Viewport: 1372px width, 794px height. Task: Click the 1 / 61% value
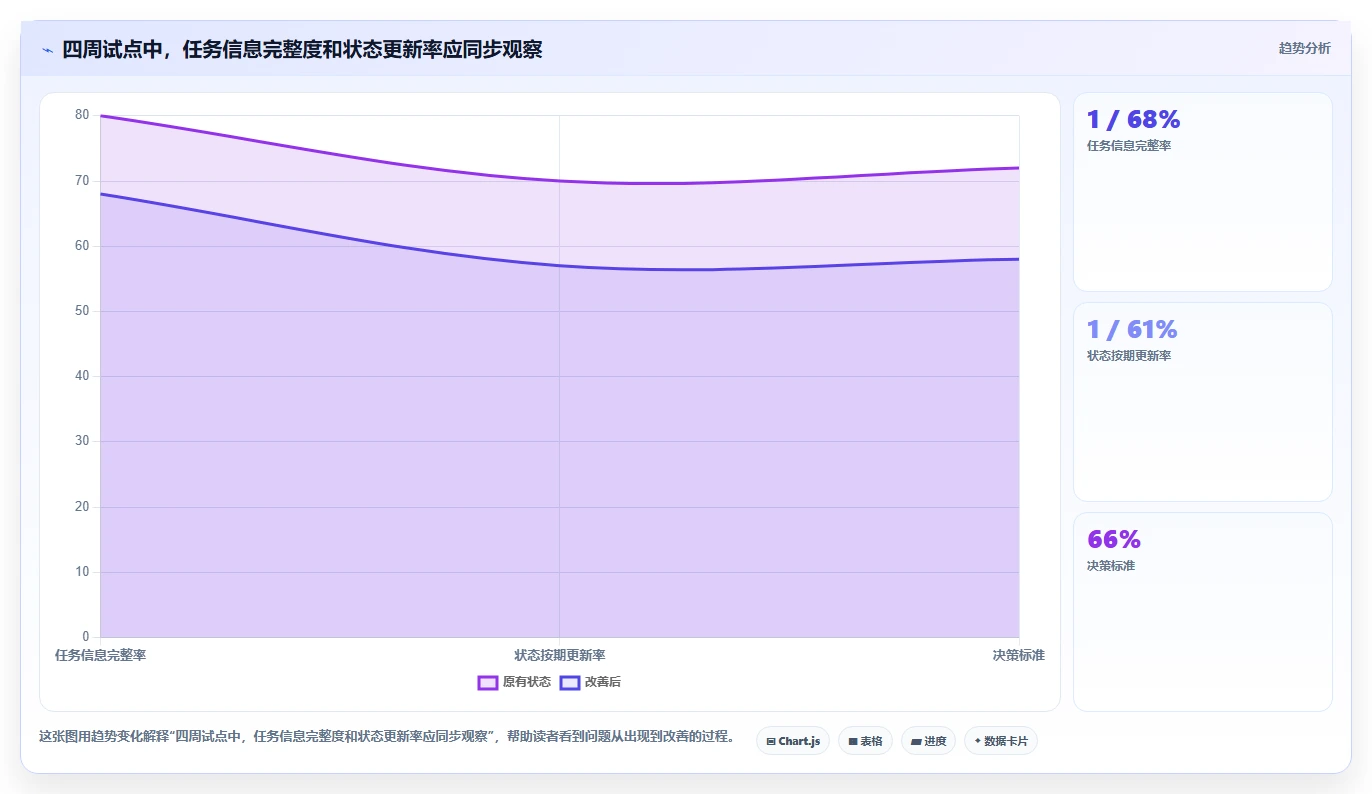[x=1132, y=330]
